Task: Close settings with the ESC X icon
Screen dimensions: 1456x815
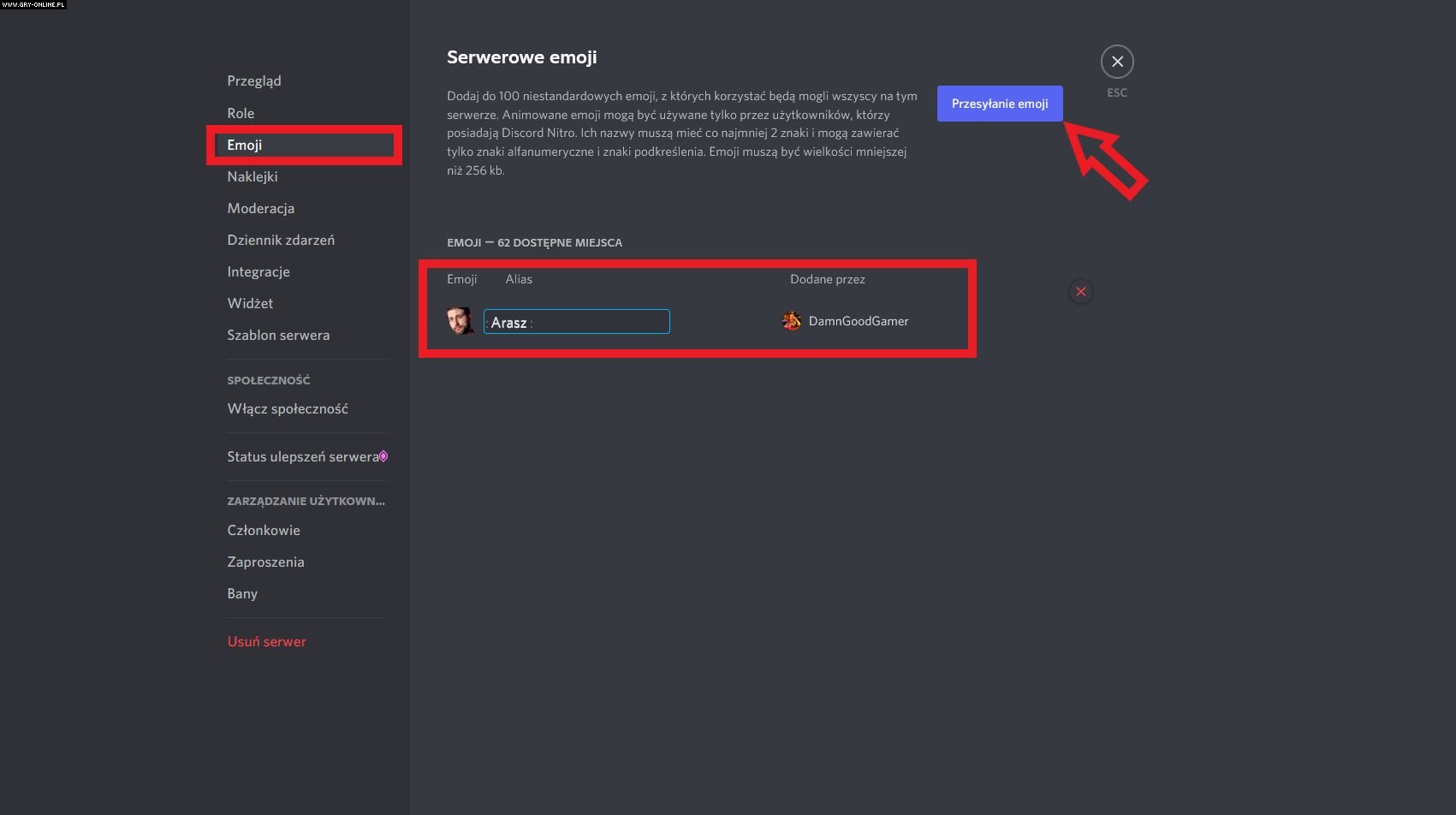Action: pyautogui.click(x=1117, y=62)
